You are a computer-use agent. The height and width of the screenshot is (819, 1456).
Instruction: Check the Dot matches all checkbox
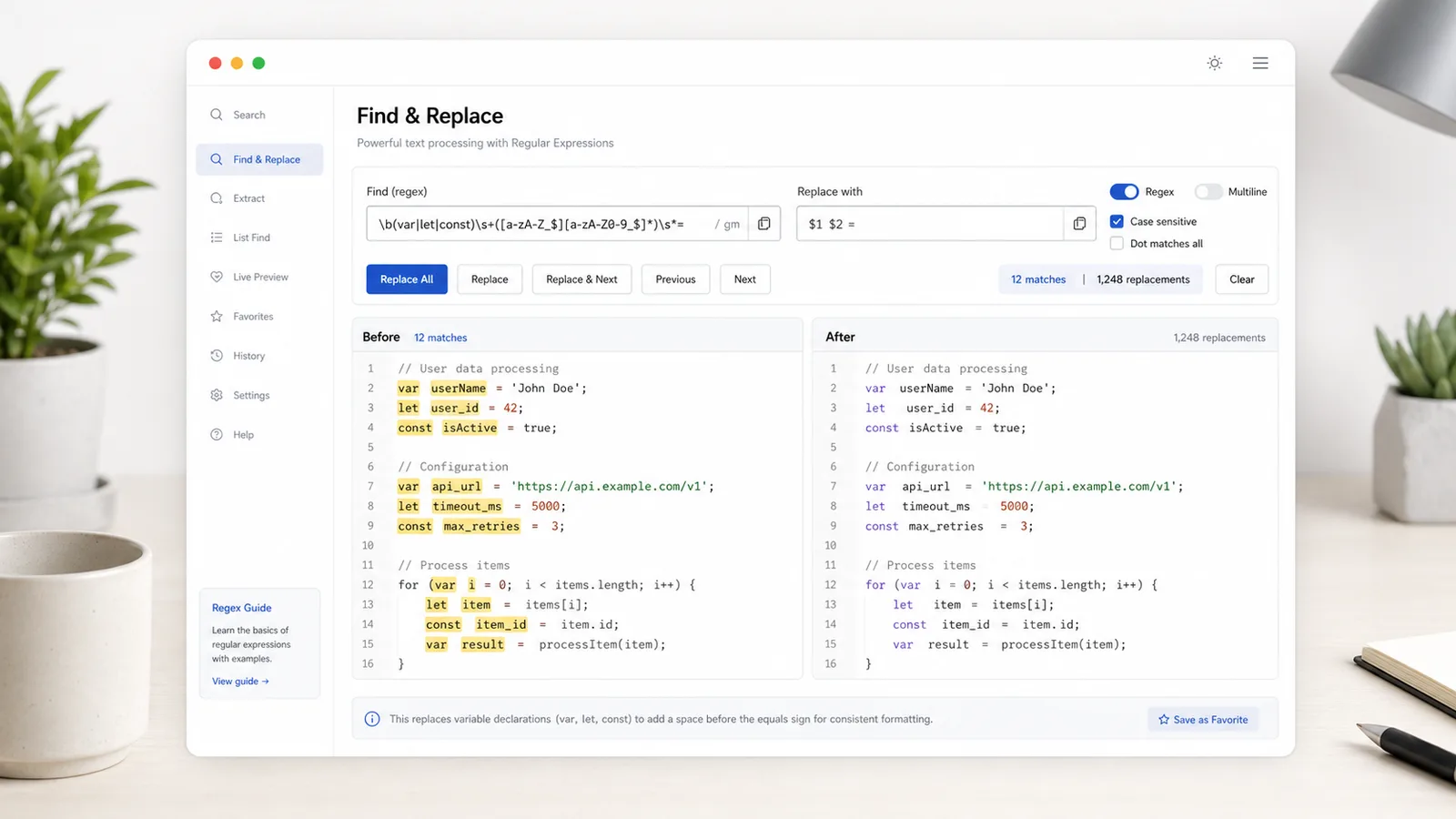pyautogui.click(x=1117, y=244)
